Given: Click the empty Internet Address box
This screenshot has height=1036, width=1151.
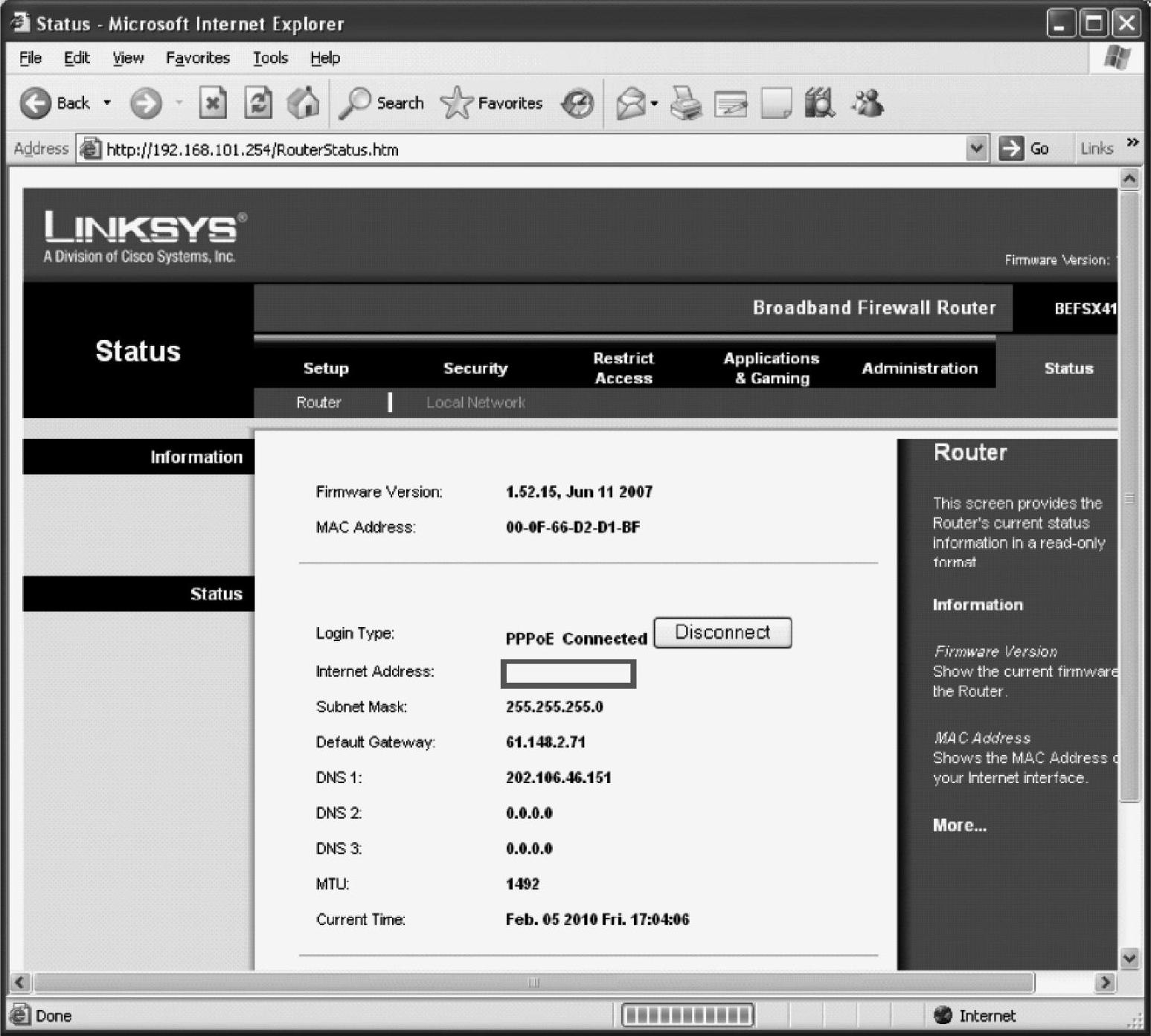Looking at the screenshot, I should (568, 674).
